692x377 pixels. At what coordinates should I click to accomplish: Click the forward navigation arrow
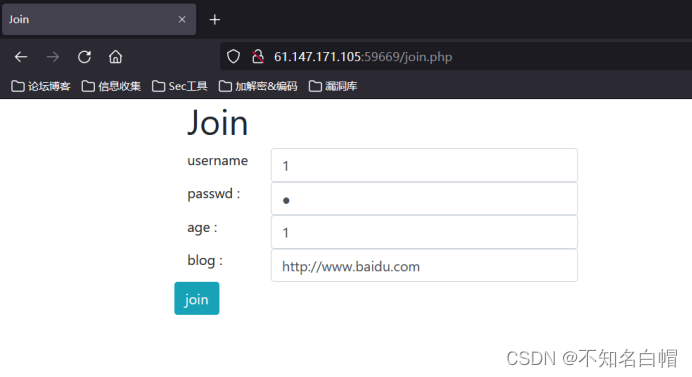pos(53,57)
